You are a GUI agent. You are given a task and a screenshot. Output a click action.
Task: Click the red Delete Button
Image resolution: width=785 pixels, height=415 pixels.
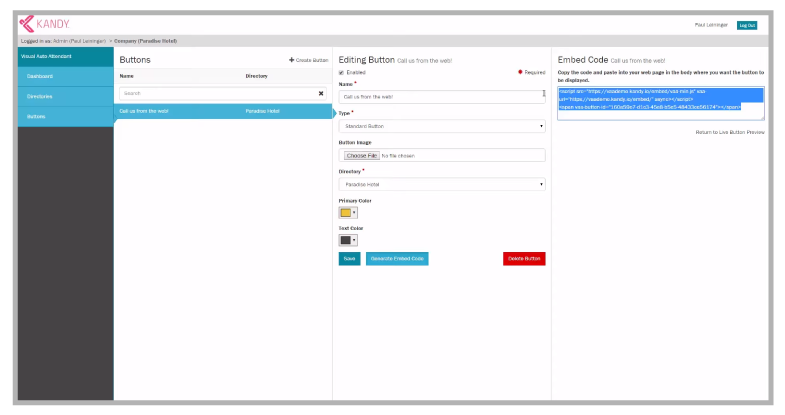[x=524, y=259]
